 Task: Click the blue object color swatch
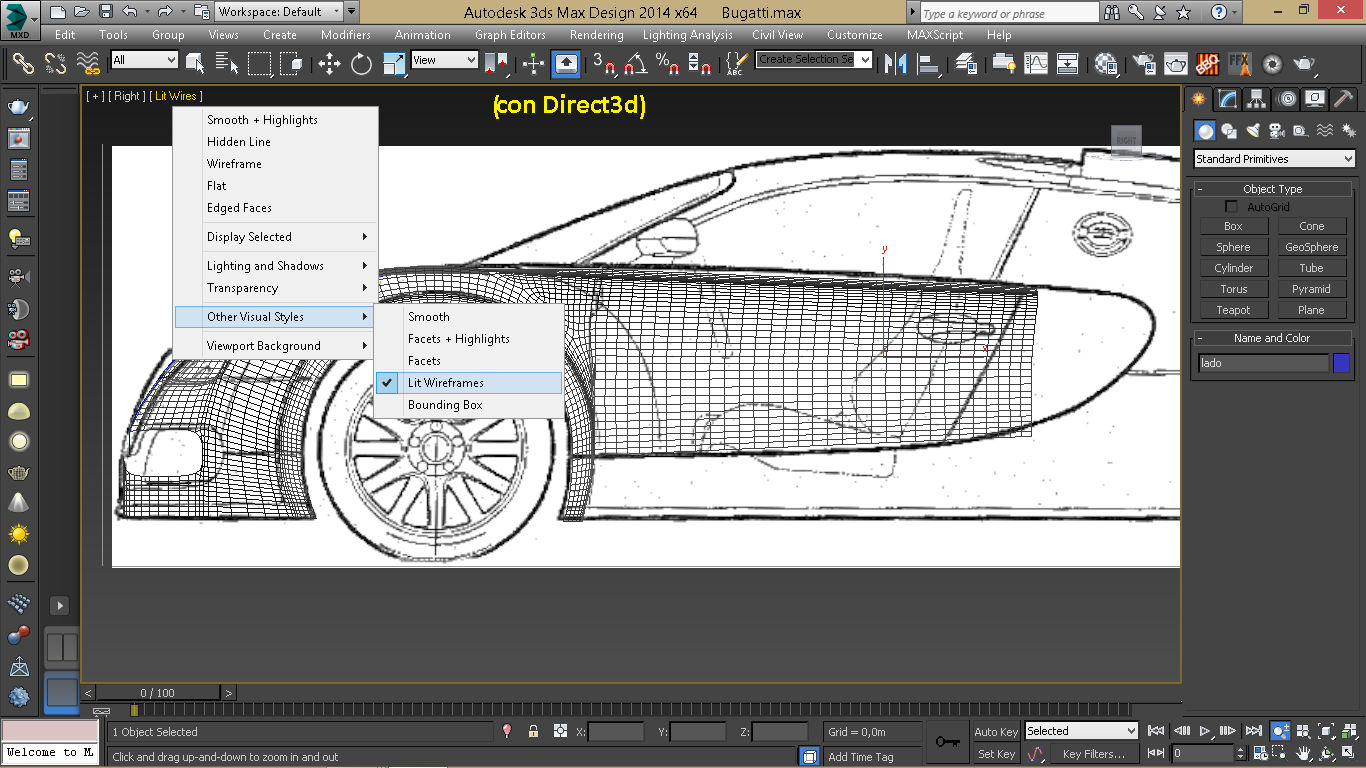click(1341, 363)
